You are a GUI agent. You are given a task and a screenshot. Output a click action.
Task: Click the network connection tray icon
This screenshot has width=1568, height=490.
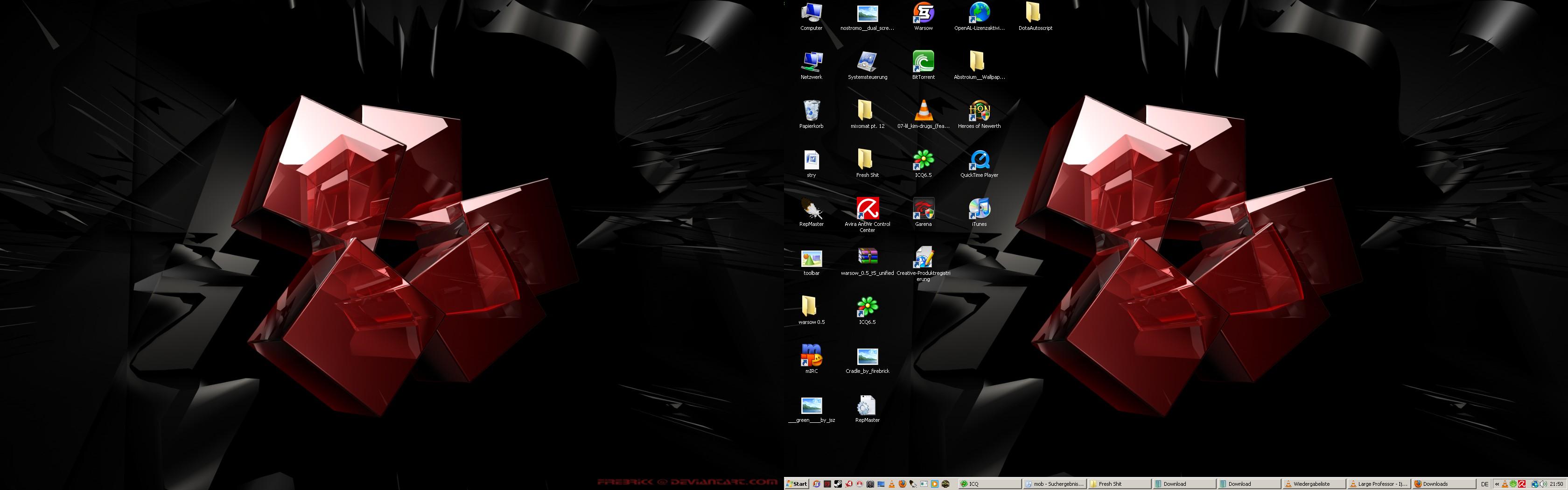pyautogui.click(x=1535, y=484)
